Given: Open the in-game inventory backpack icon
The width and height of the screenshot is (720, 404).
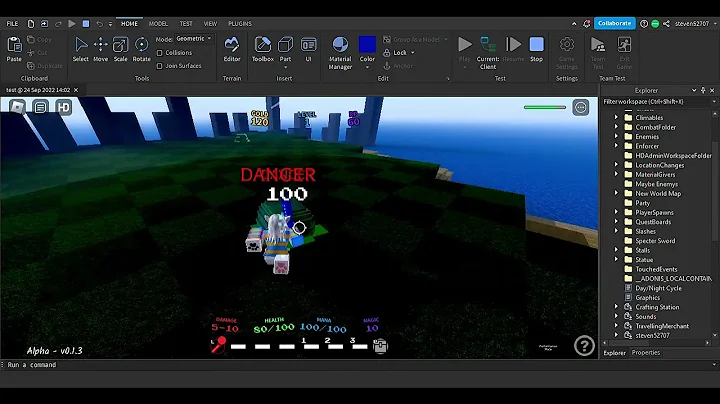Looking at the screenshot, I should [380, 346].
